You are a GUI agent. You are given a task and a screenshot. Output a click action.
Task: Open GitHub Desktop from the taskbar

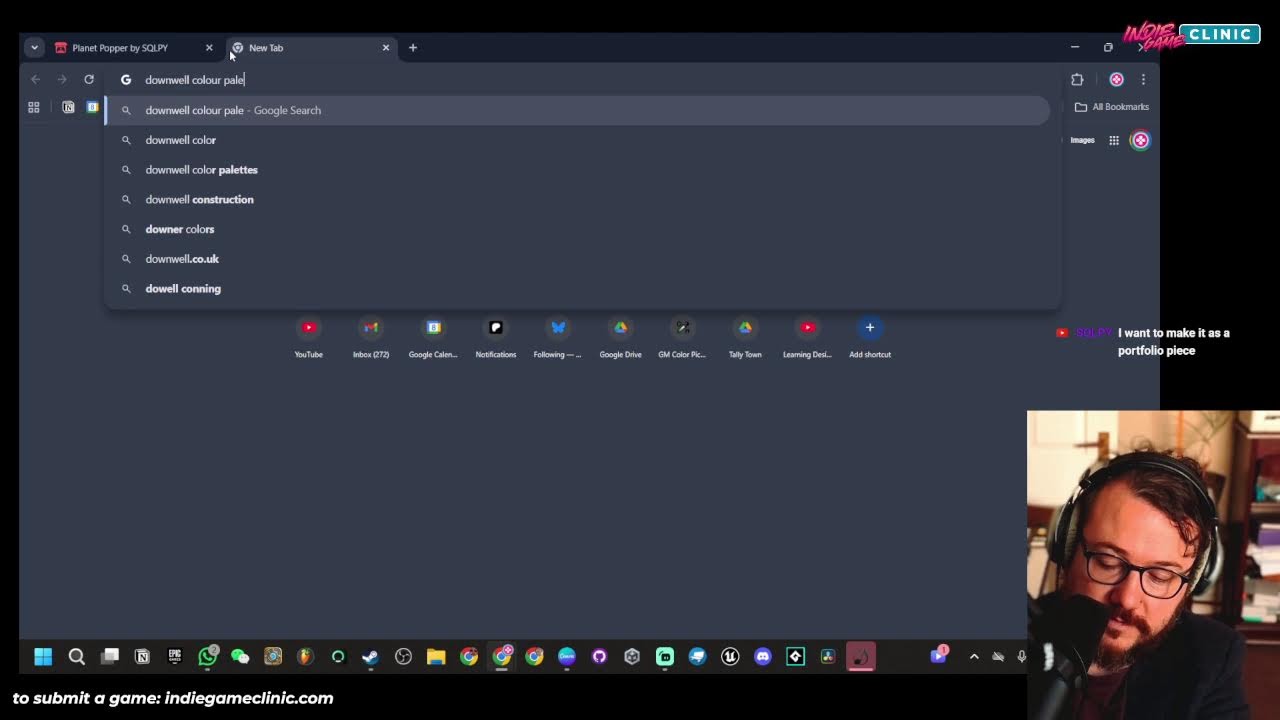[599, 657]
